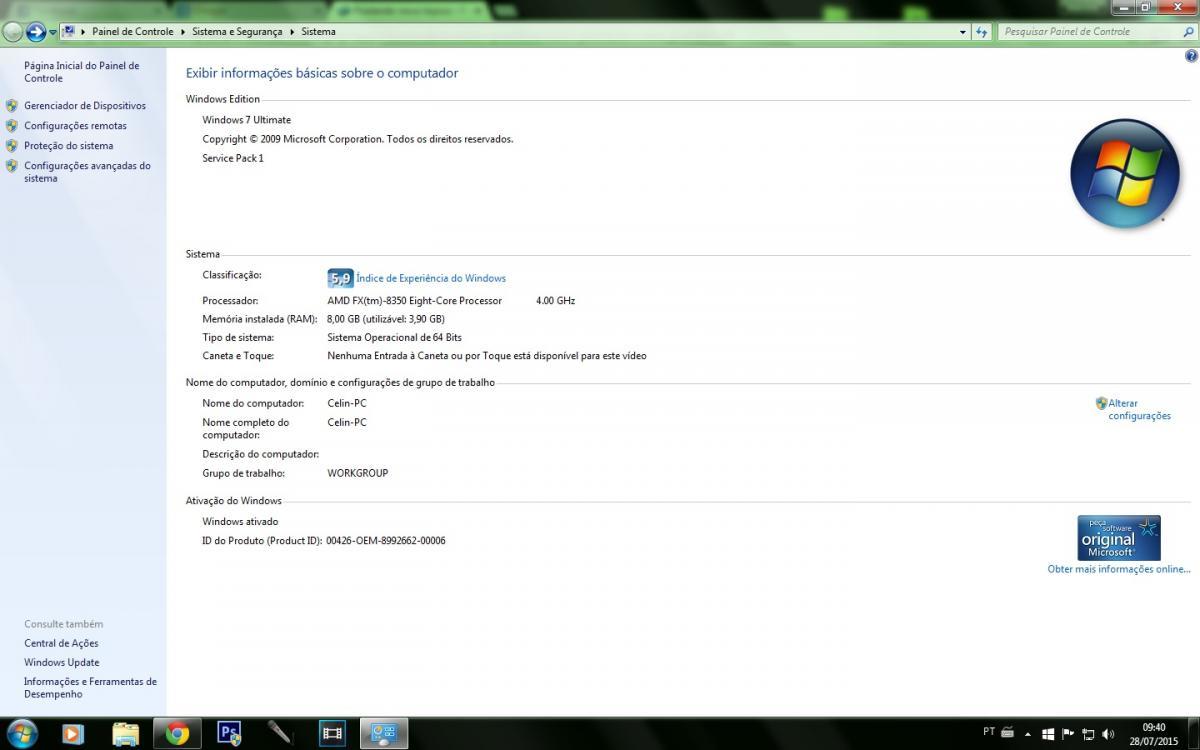Viewport: 1200px width, 750px height.
Task: Click the Service Pack 1 text
Action: [233, 158]
